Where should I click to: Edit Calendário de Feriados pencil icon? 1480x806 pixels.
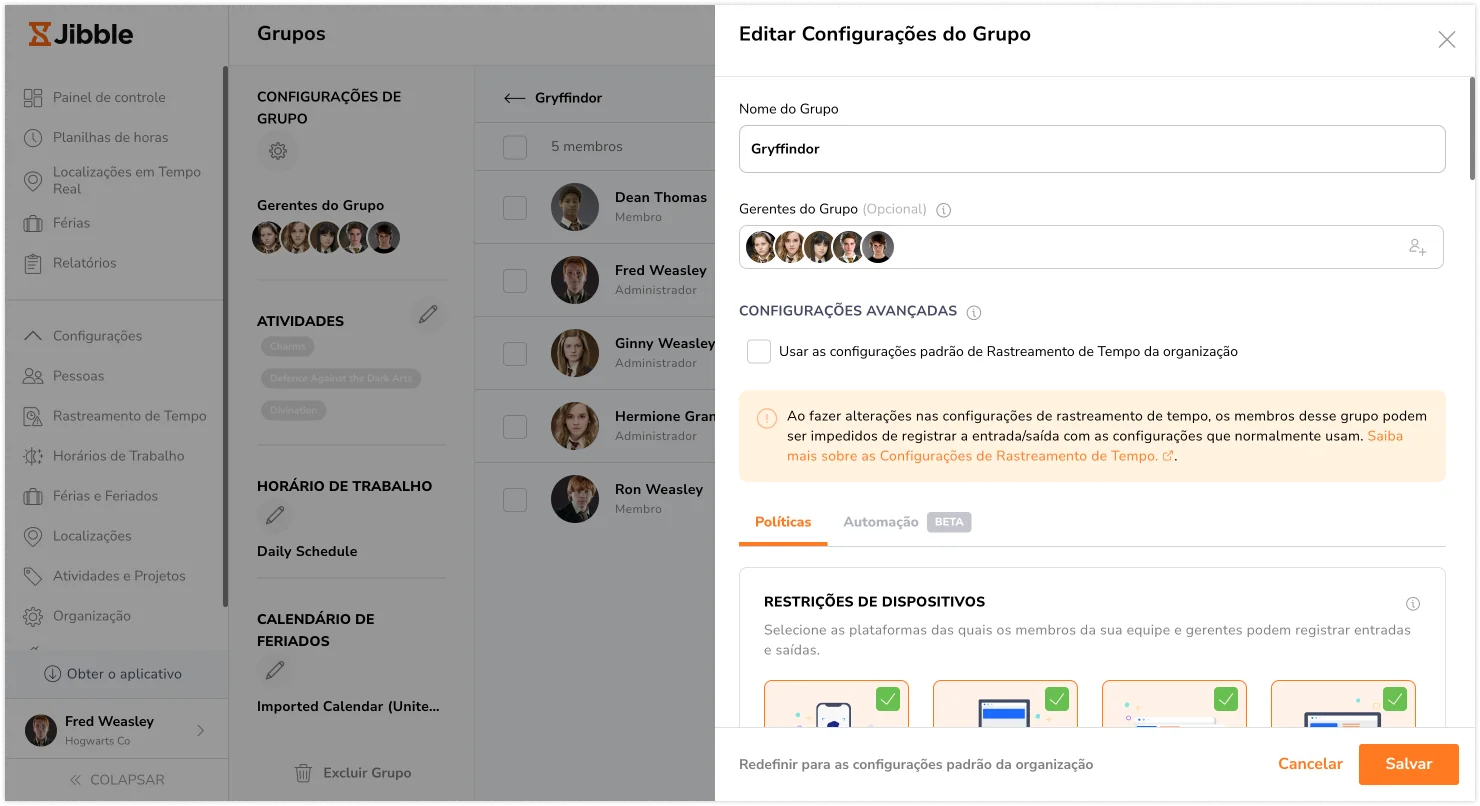click(275, 670)
